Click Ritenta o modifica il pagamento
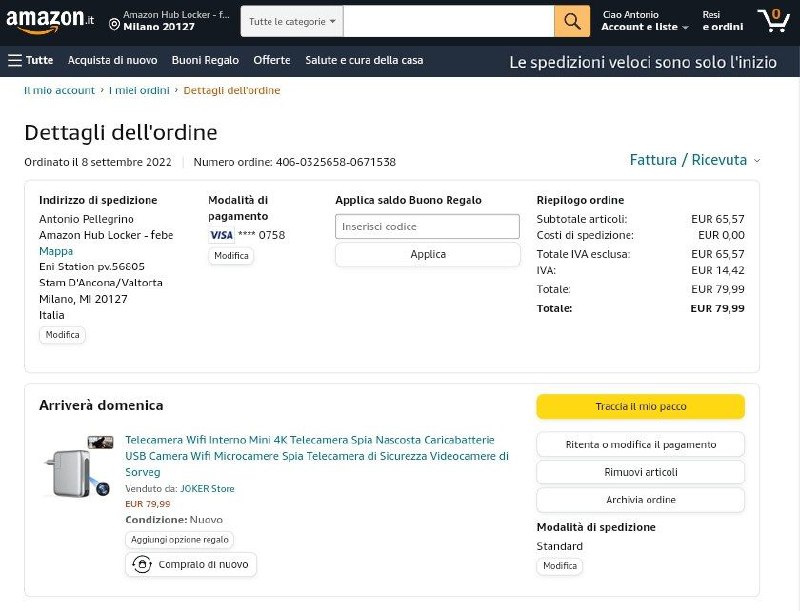800x611 pixels. pos(640,444)
